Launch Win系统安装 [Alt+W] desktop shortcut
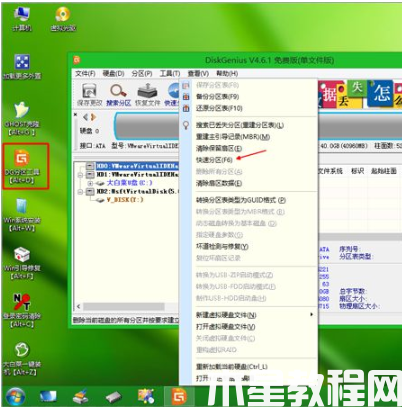Viewport: 402px width, 407px height. click(22, 214)
